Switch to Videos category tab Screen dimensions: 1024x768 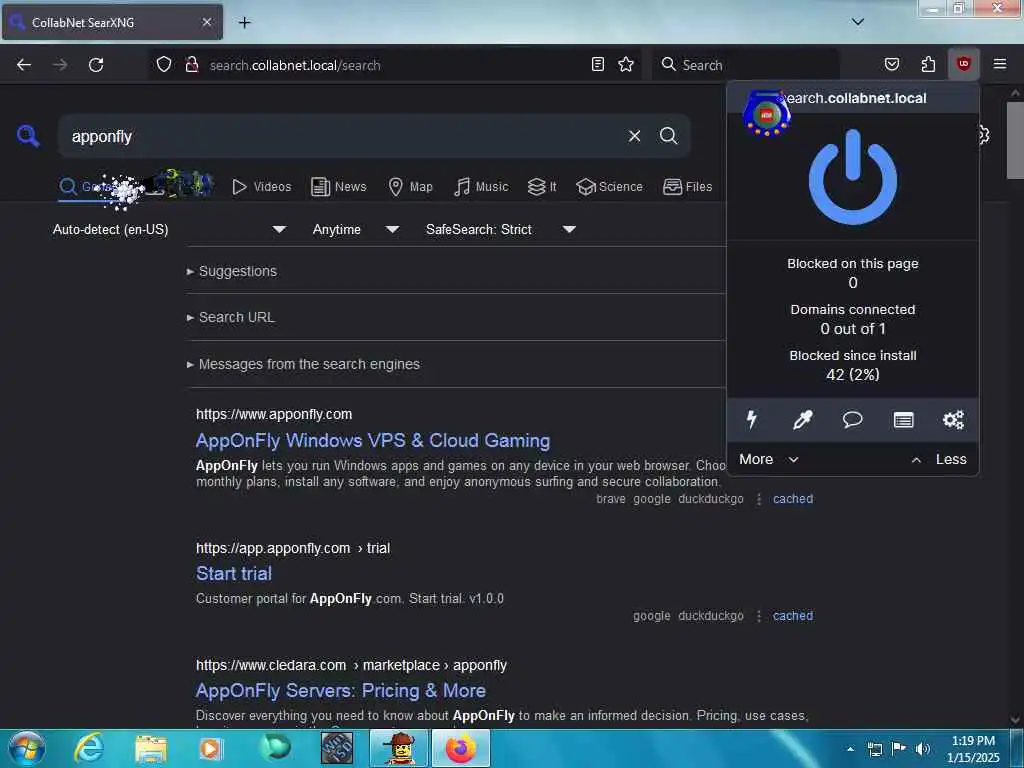(262, 187)
